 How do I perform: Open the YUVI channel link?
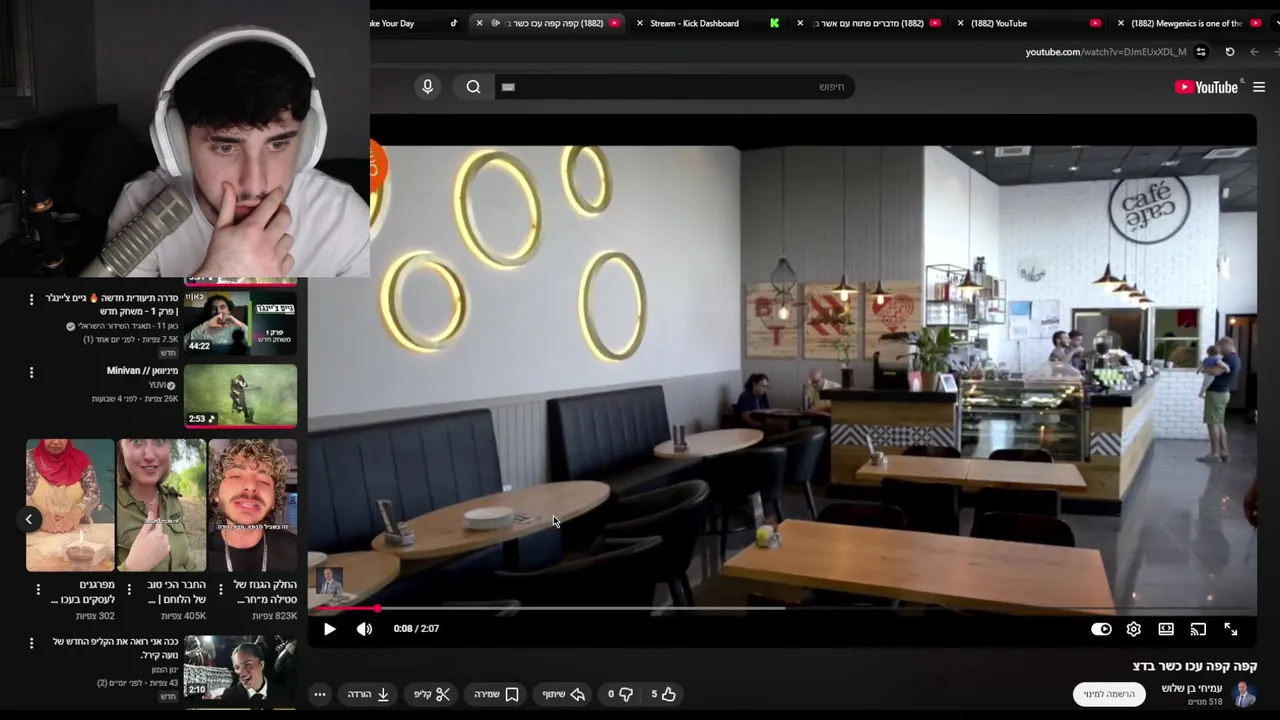click(x=158, y=385)
